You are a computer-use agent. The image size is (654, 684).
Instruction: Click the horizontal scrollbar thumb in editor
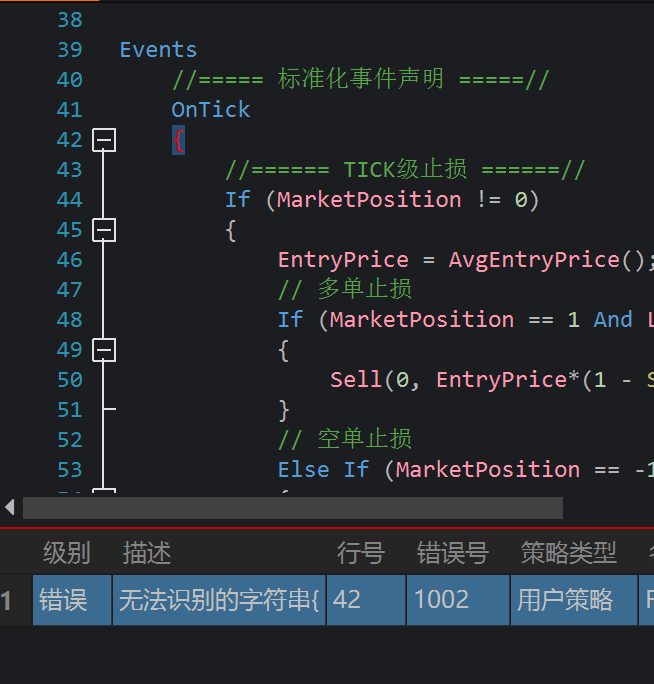(292, 508)
